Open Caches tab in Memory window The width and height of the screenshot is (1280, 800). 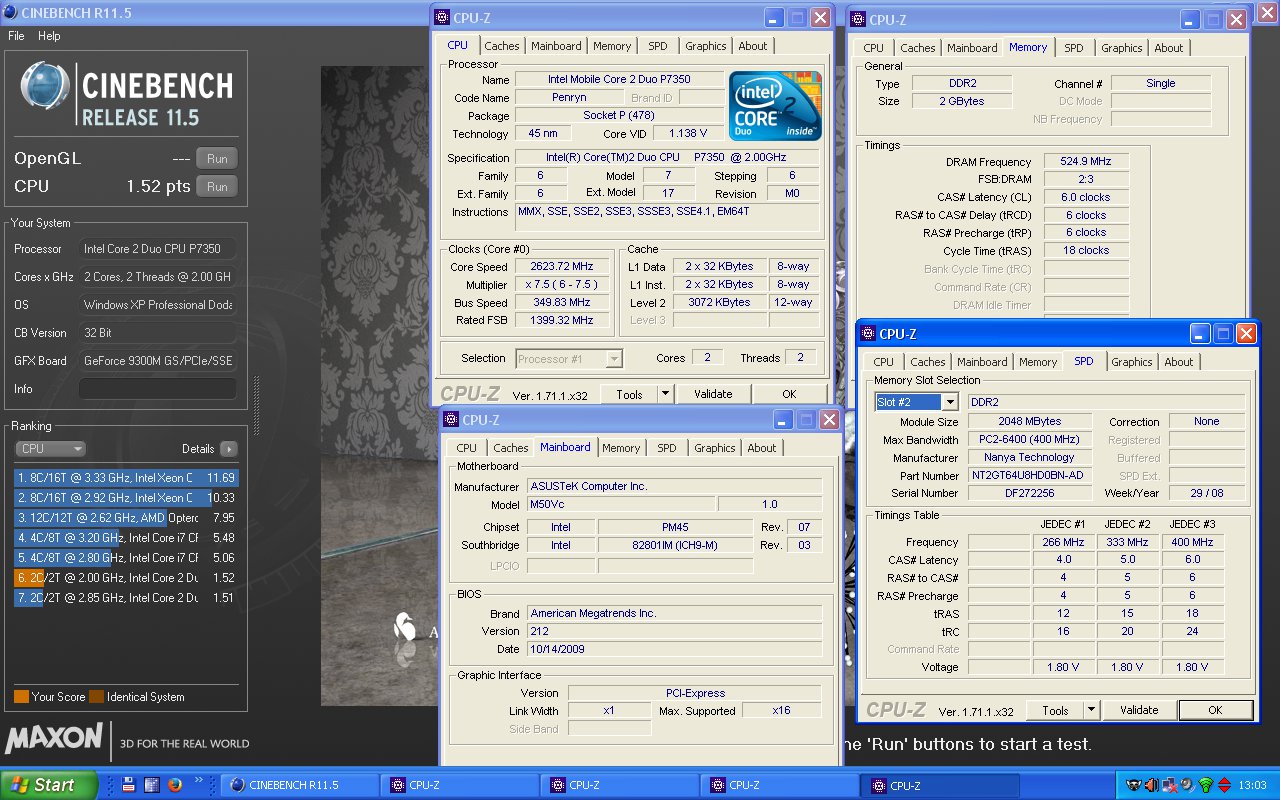917,48
